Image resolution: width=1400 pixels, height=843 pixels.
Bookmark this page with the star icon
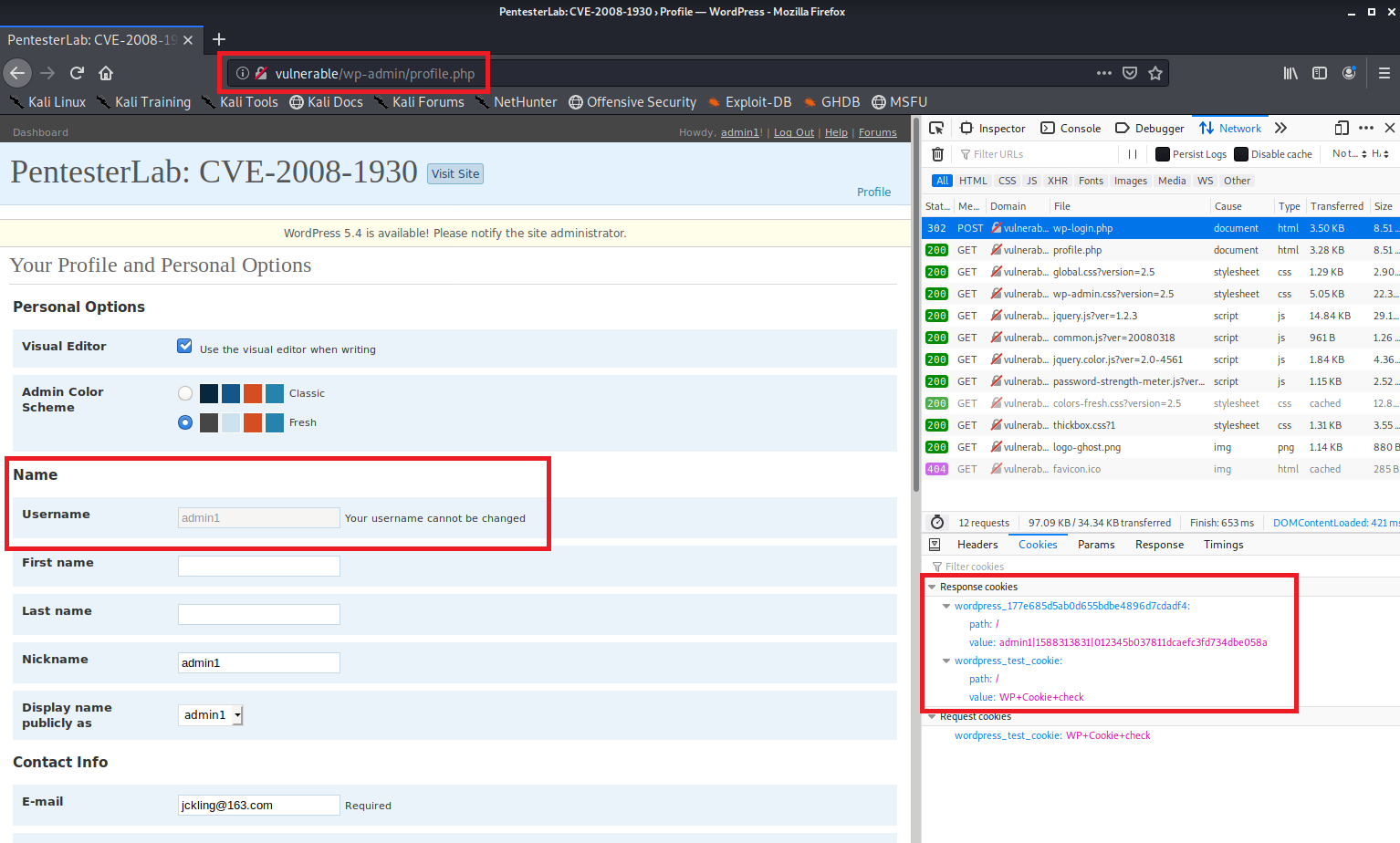pos(1155,73)
